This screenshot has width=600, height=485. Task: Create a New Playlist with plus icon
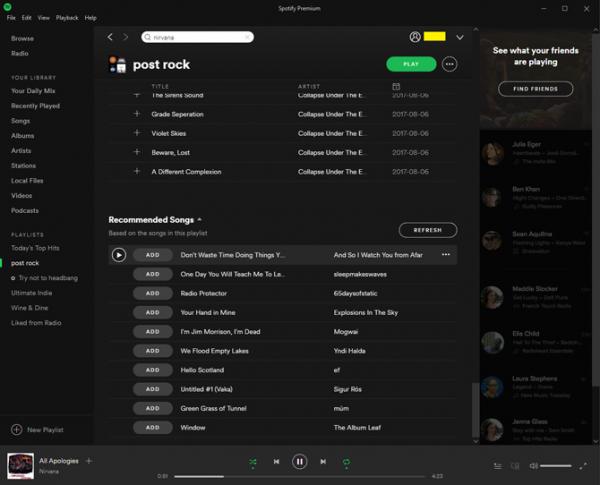[16, 429]
